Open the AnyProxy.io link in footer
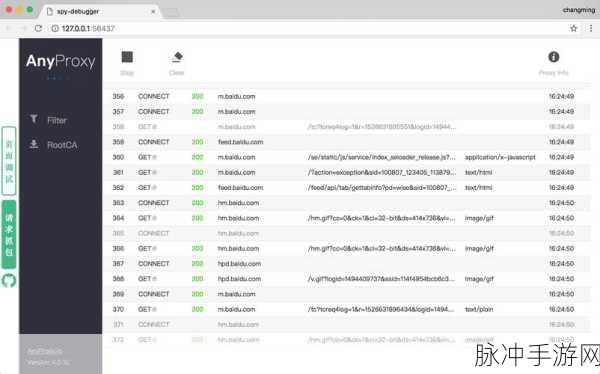This screenshot has width=600, height=374. pyautogui.click(x=44, y=351)
